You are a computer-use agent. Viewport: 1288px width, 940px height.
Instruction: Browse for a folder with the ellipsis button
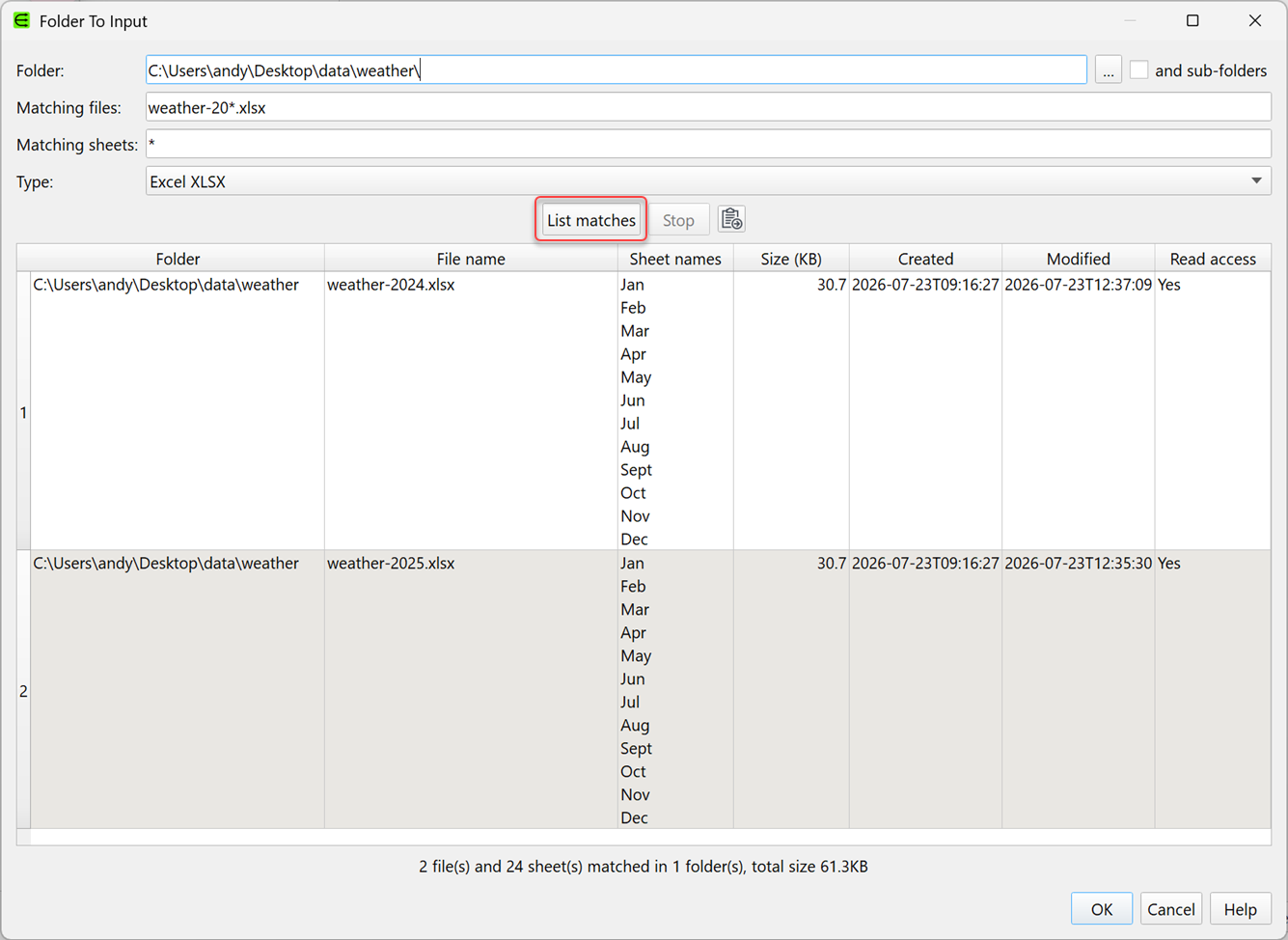(x=1108, y=70)
